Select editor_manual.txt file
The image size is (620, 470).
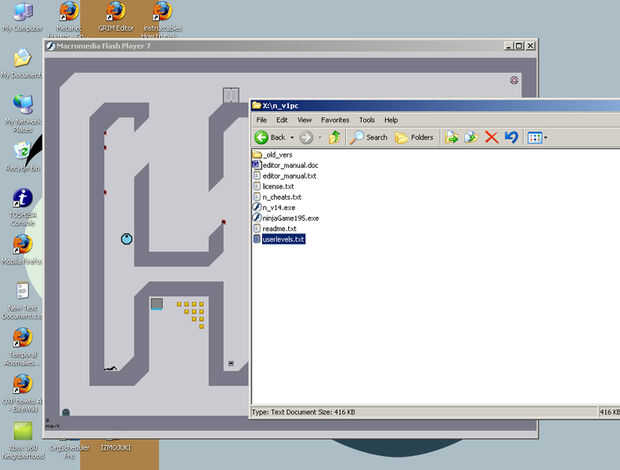coord(285,176)
